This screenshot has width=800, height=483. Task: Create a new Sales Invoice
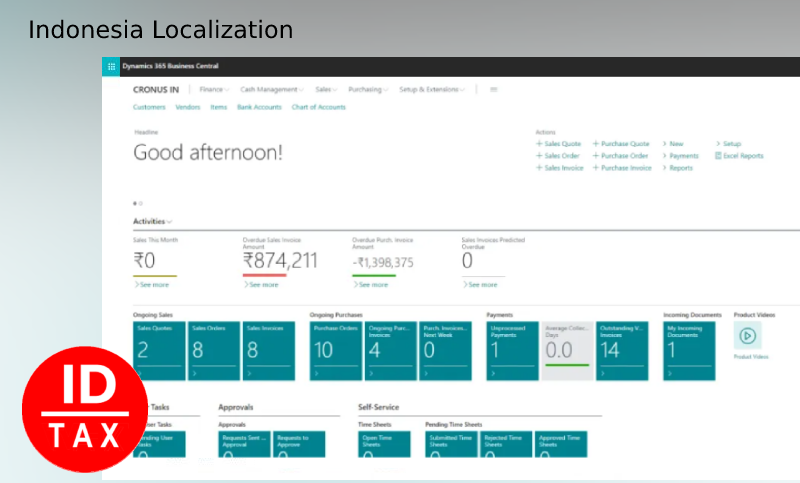[x=559, y=168]
